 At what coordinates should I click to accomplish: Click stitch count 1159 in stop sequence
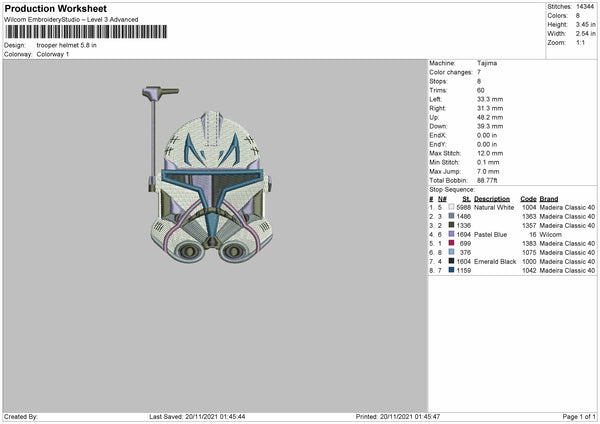[x=464, y=271]
